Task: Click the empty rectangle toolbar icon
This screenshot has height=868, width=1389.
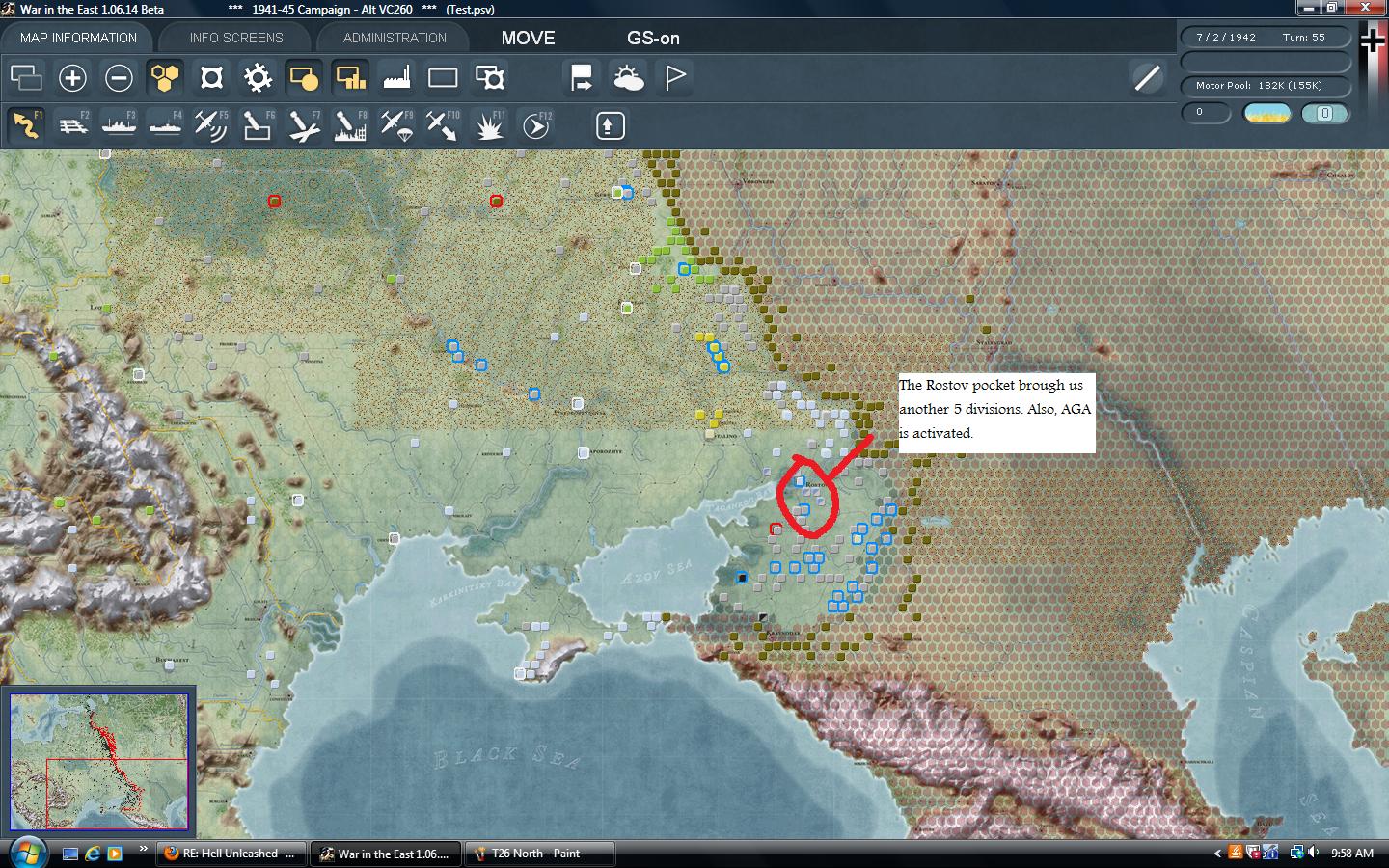Action: tap(443, 78)
